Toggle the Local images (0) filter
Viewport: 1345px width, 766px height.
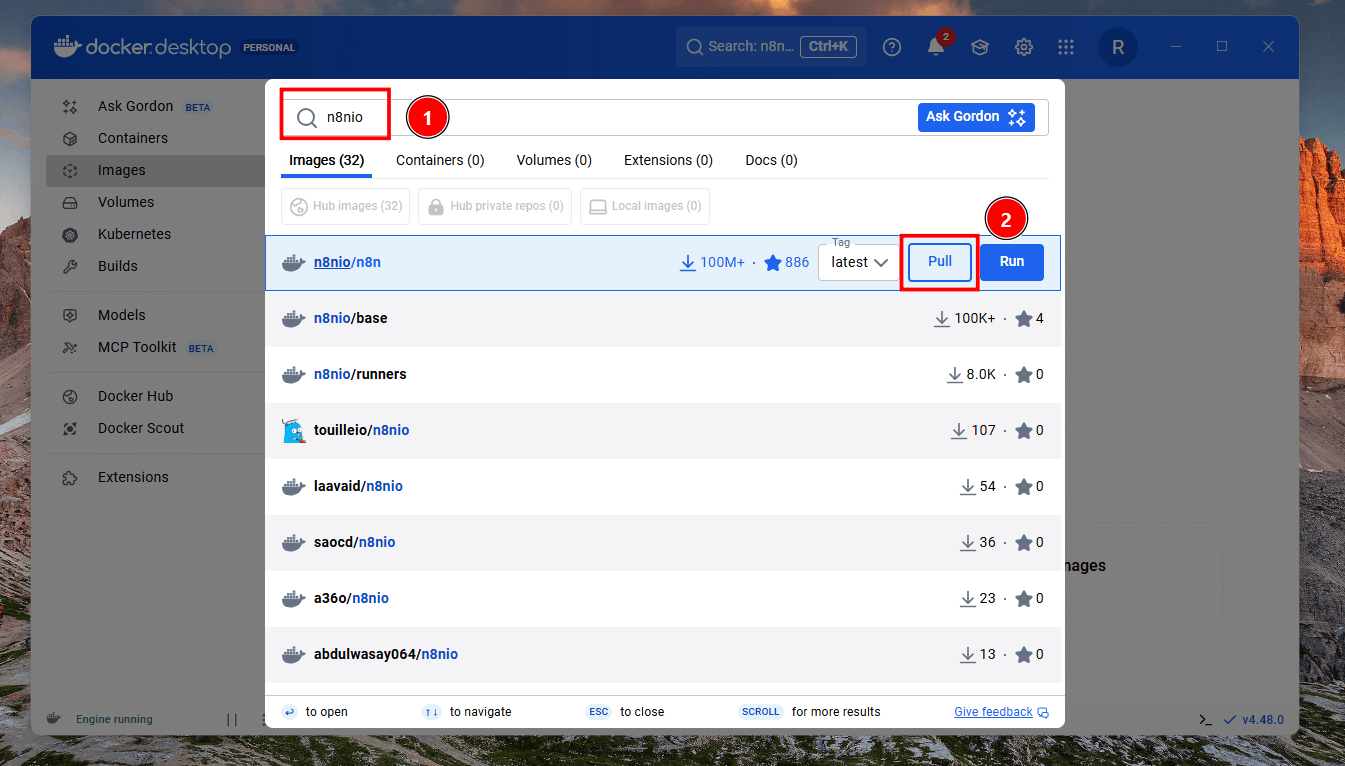(645, 206)
